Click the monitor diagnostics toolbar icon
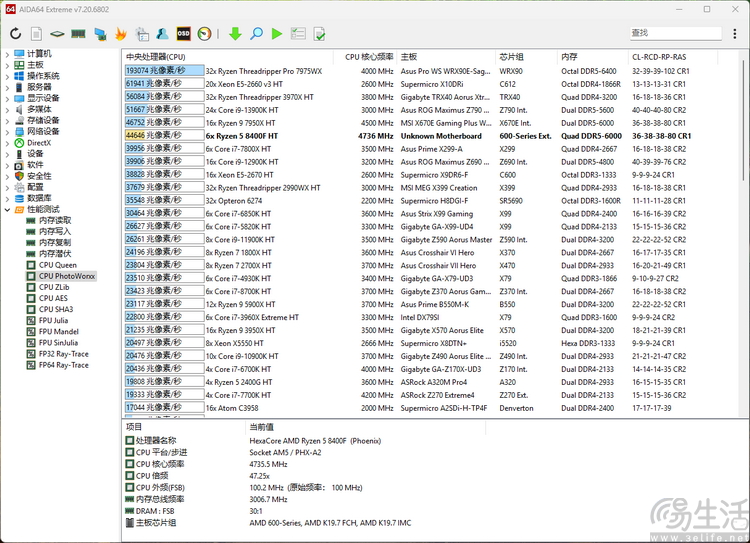The image size is (750, 543). 100,33
